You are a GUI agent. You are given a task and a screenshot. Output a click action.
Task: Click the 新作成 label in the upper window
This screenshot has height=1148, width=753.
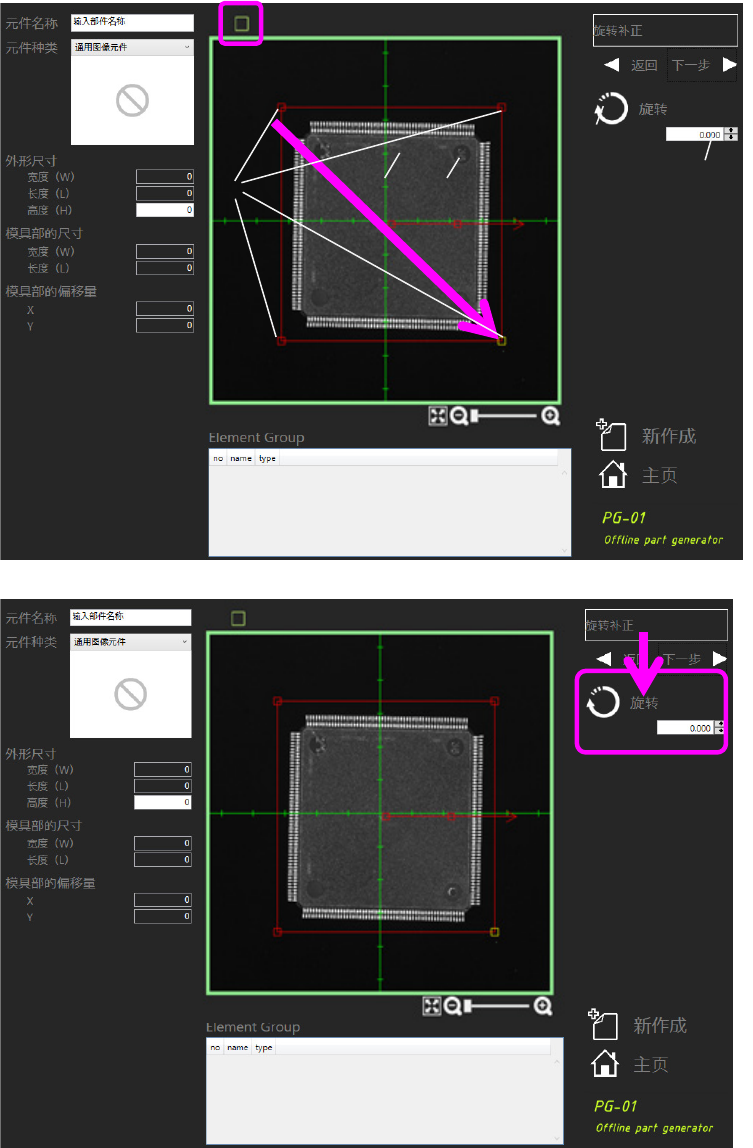[x=669, y=436]
